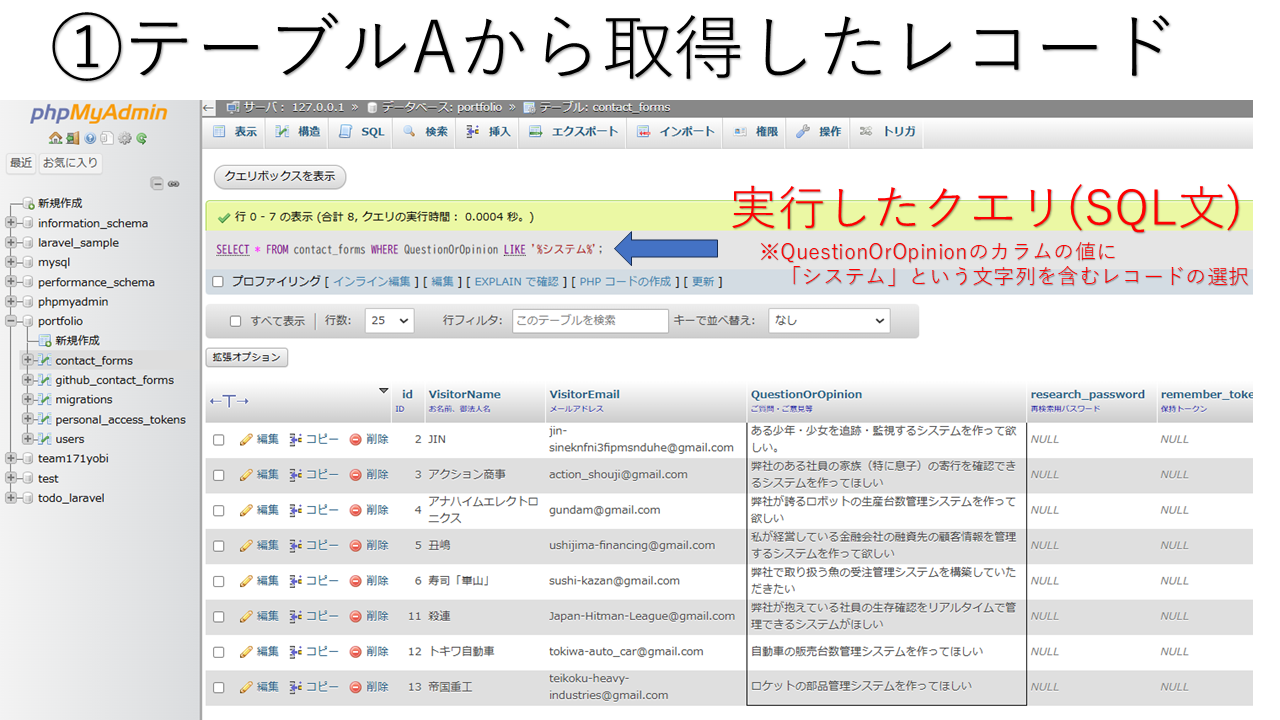Screen dimensions: 1280x720
Task: Click the edit pencil icon for the 帝国重工 row
Action: coord(246,687)
